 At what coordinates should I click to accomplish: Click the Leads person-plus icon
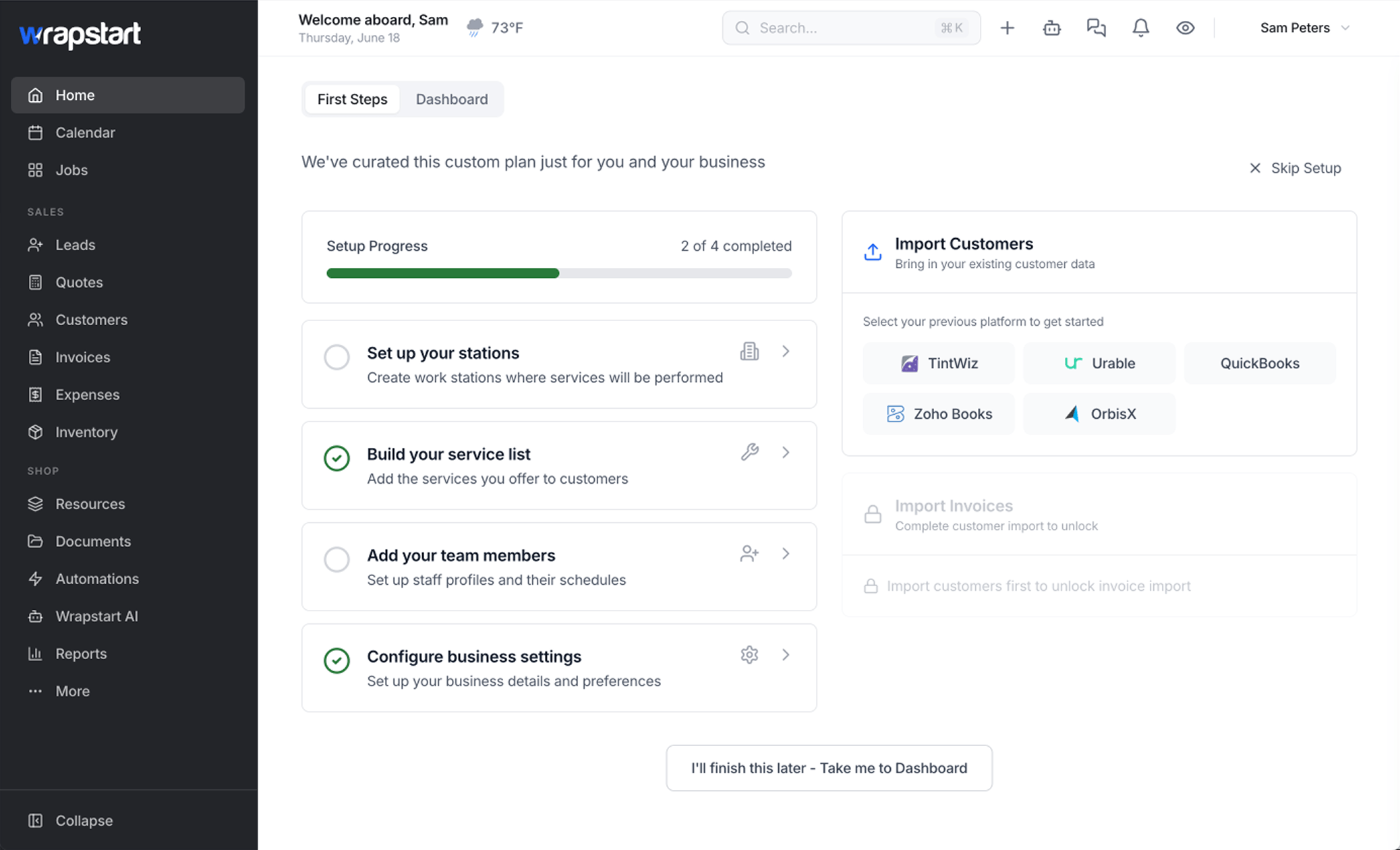(36, 245)
